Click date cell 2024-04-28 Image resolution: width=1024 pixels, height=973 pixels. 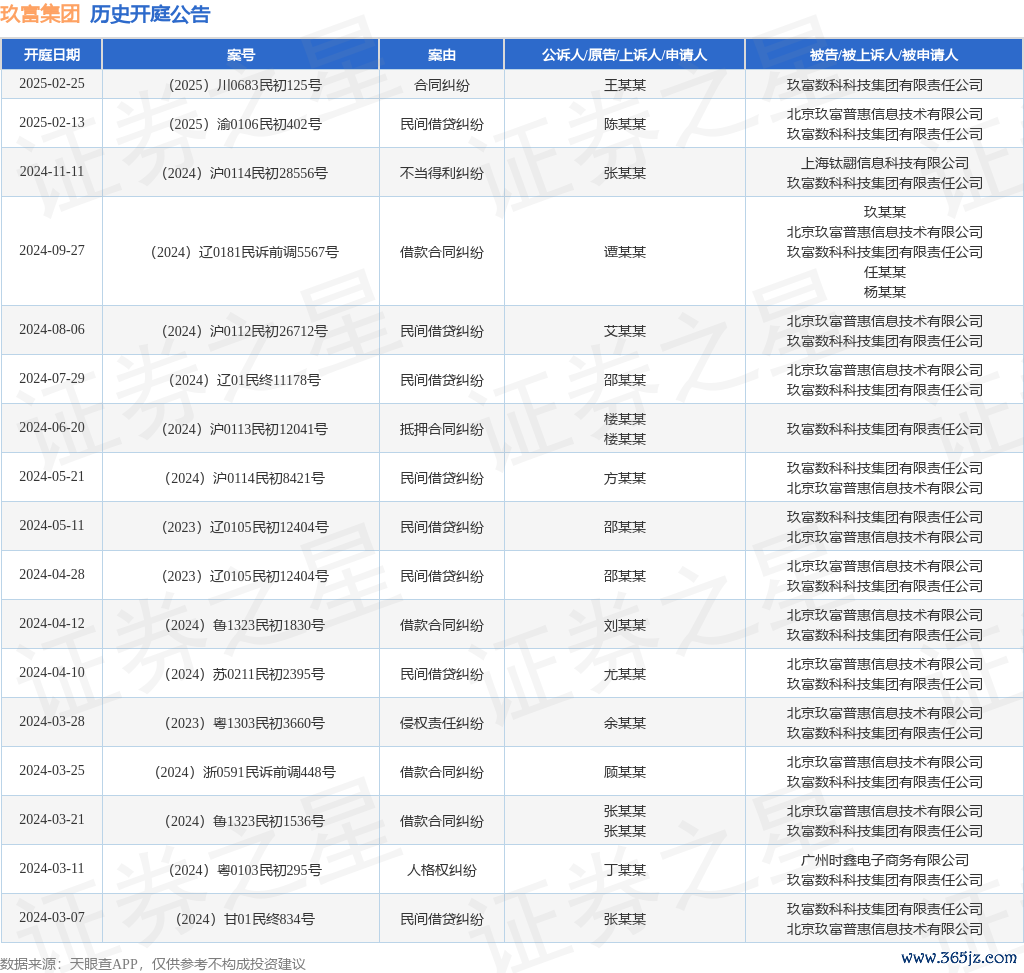coord(52,575)
